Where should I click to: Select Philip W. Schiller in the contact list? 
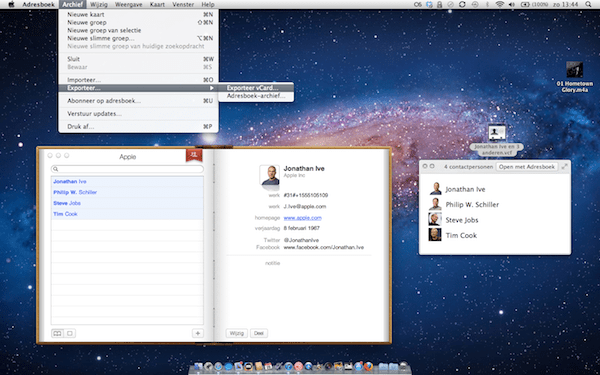[127, 192]
